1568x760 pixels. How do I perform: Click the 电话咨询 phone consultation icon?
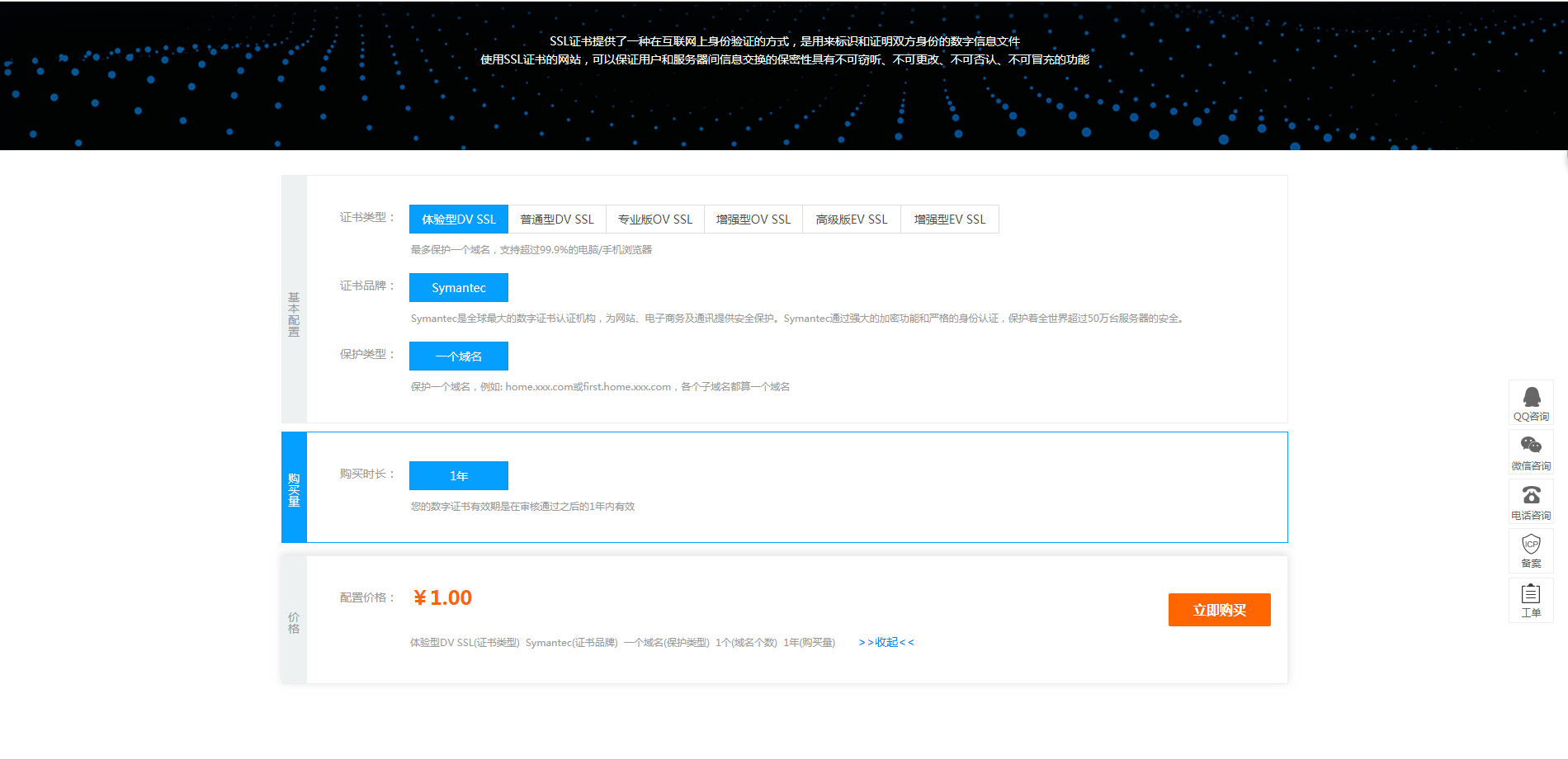point(1532,502)
